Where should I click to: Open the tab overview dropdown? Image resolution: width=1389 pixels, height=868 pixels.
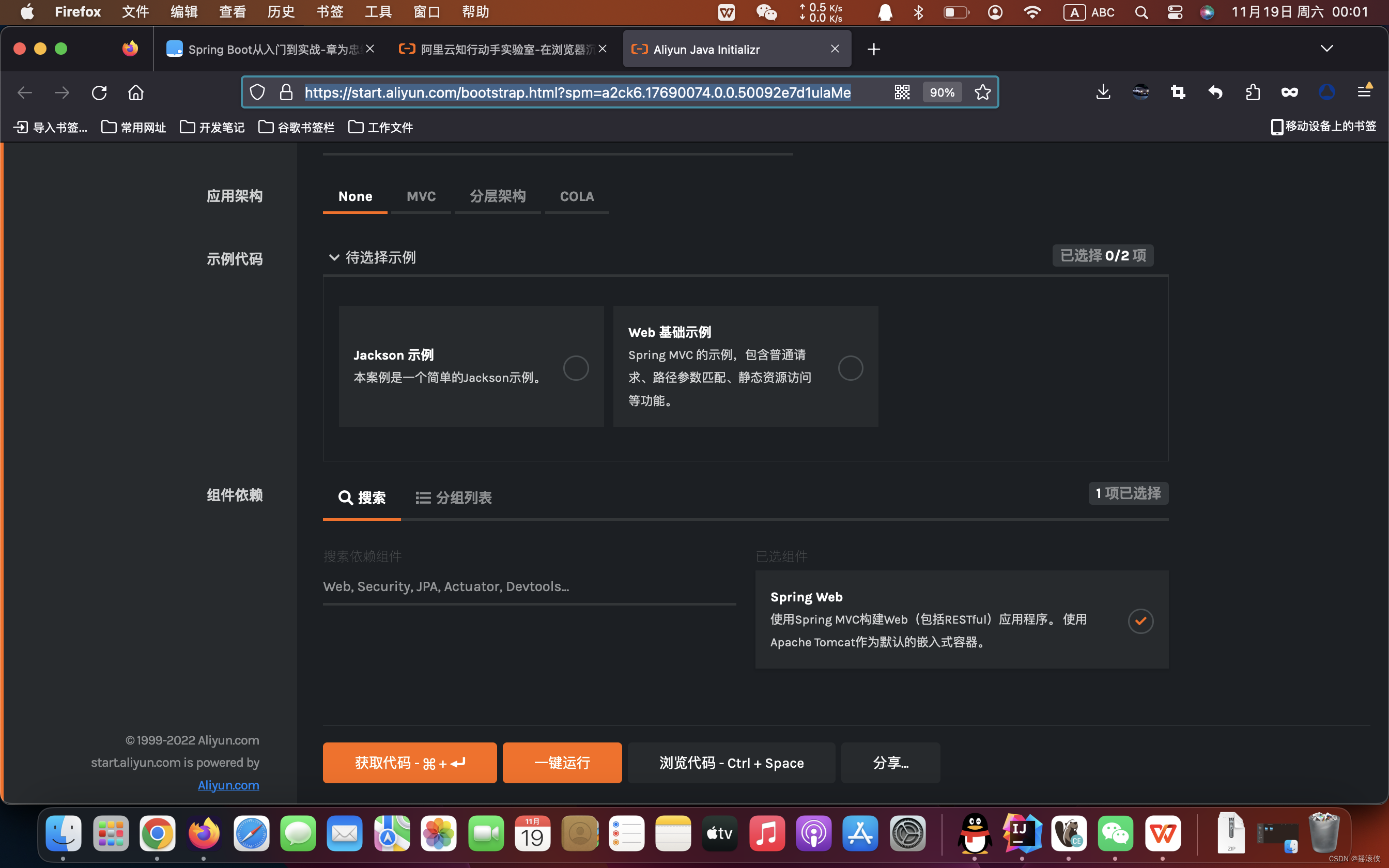(1327, 48)
